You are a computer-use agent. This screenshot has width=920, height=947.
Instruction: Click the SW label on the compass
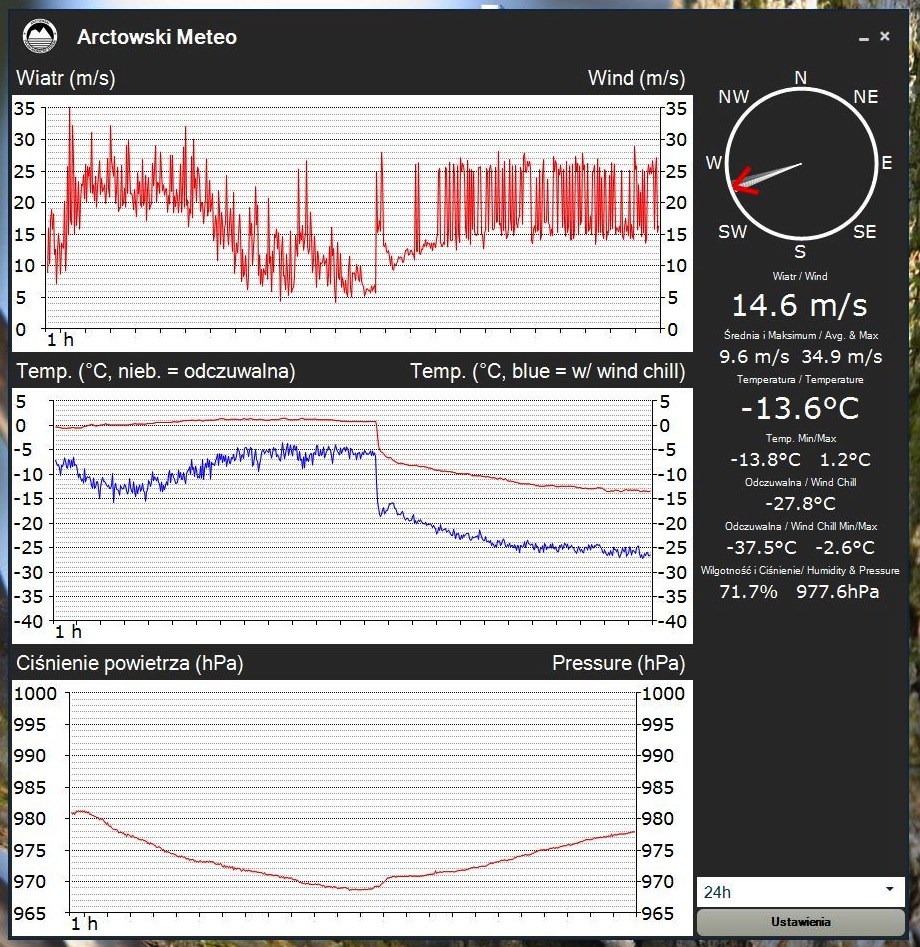pyautogui.click(x=733, y=232)
